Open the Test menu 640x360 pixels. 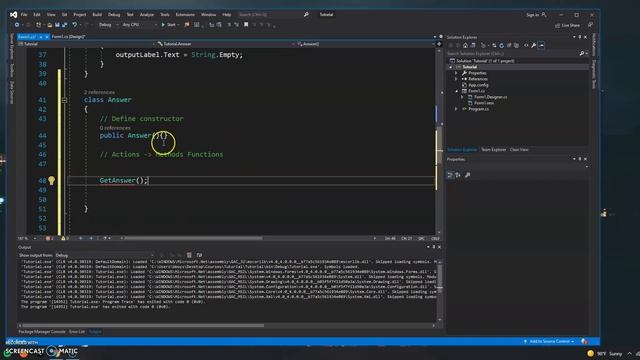pyautogui.click(x=130, y=15)
